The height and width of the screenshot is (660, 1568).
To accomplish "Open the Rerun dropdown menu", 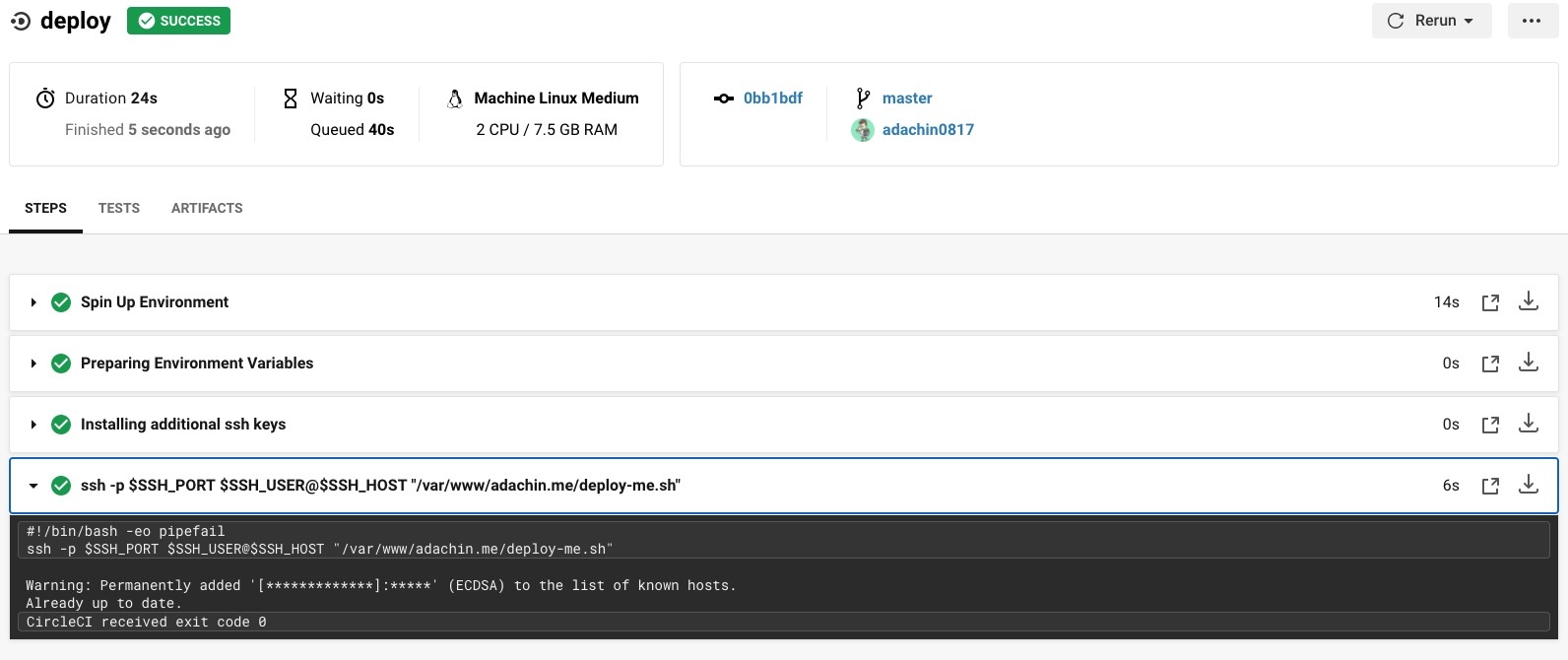I will (x=1431, y=21).
